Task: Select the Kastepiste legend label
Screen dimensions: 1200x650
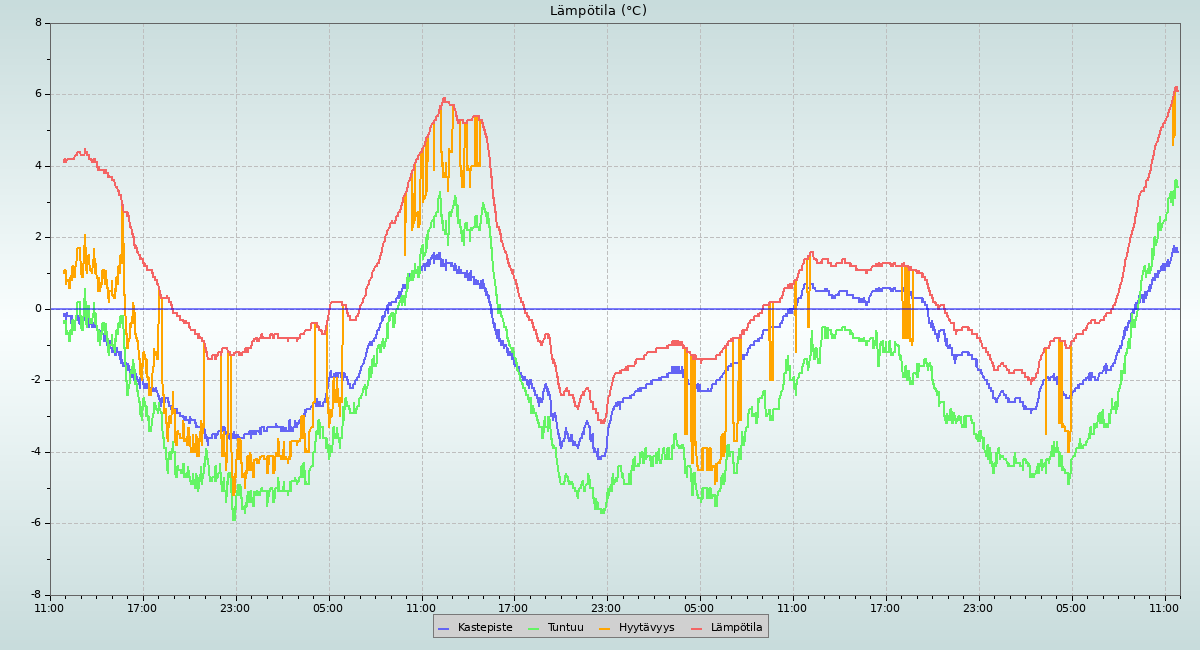Action: click(484, 628)
